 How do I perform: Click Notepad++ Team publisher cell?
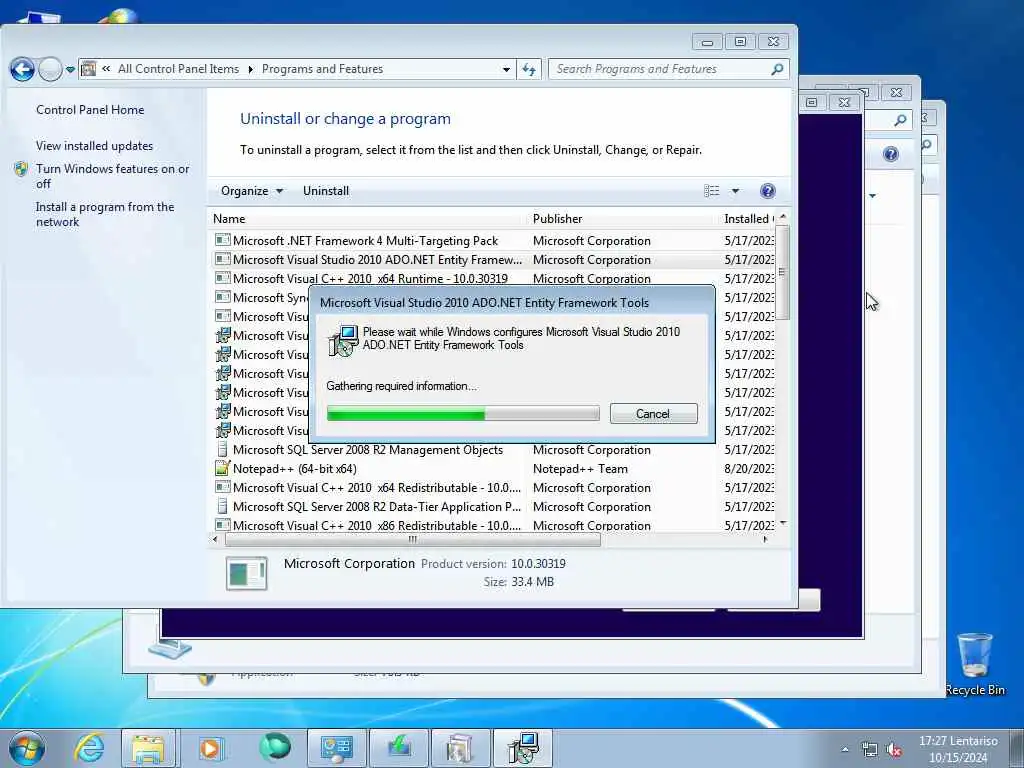pos(580,468)
